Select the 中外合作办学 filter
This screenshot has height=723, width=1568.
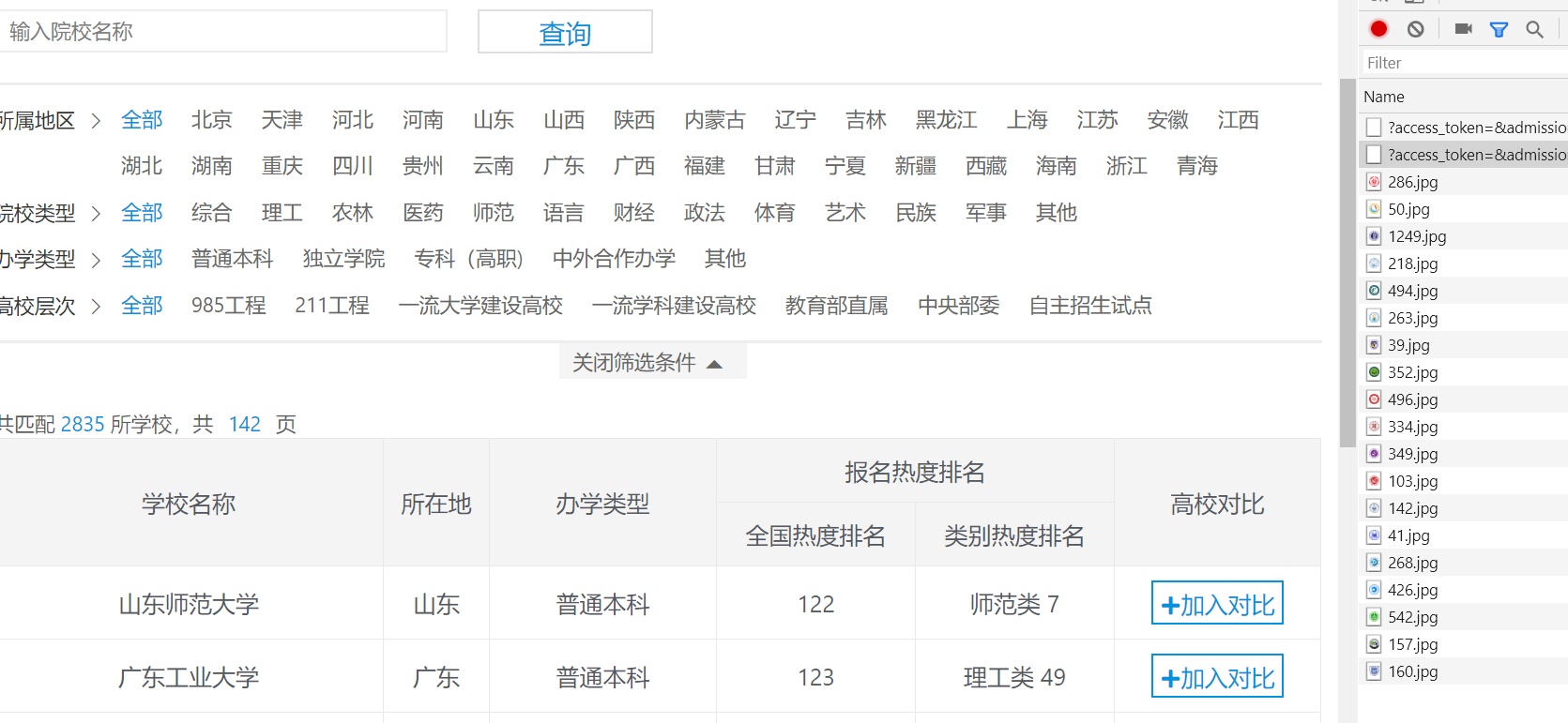click(615, 259)
